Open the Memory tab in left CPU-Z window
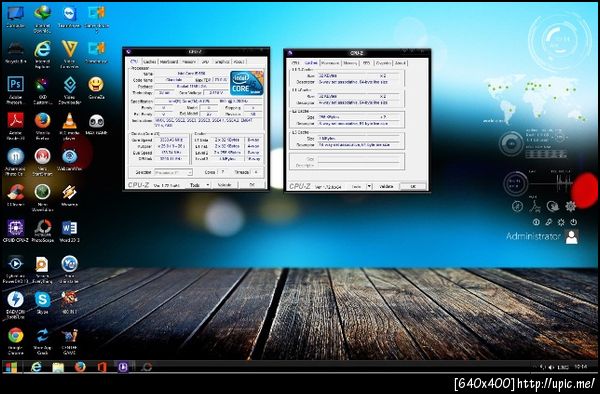The image size is (600, 394). click(189, 62)
